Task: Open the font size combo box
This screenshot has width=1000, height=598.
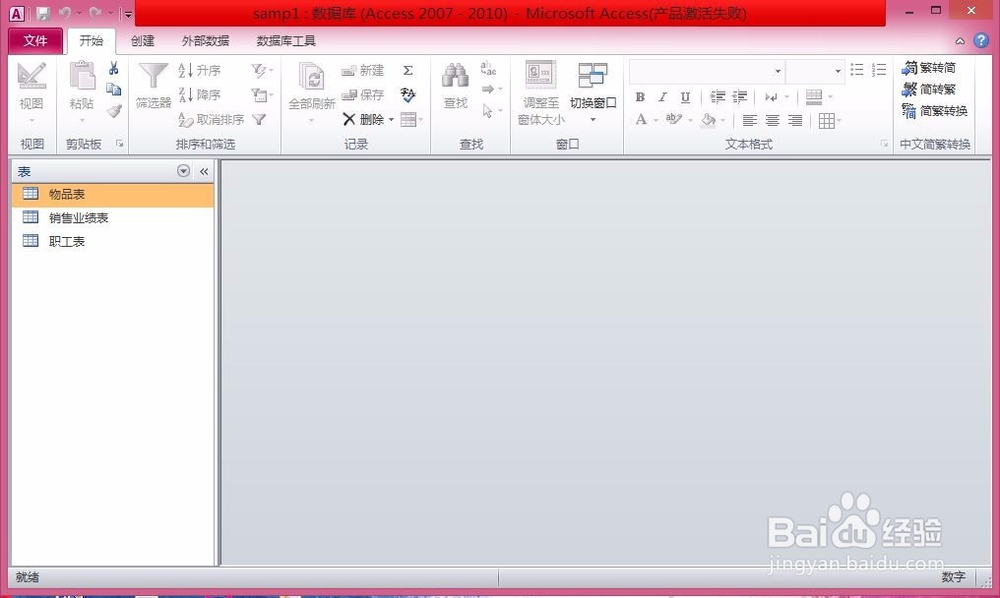Action: 815,71
